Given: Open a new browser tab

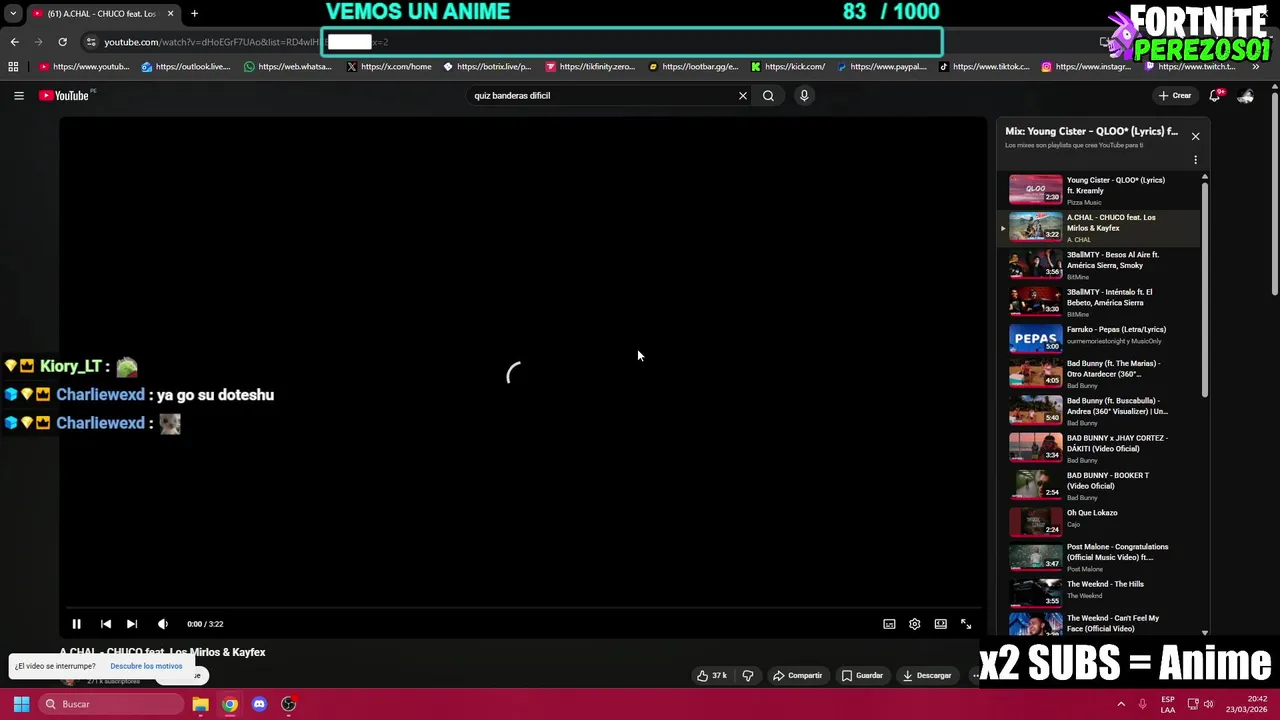Looking at the screenshot, I should (194, 13).
